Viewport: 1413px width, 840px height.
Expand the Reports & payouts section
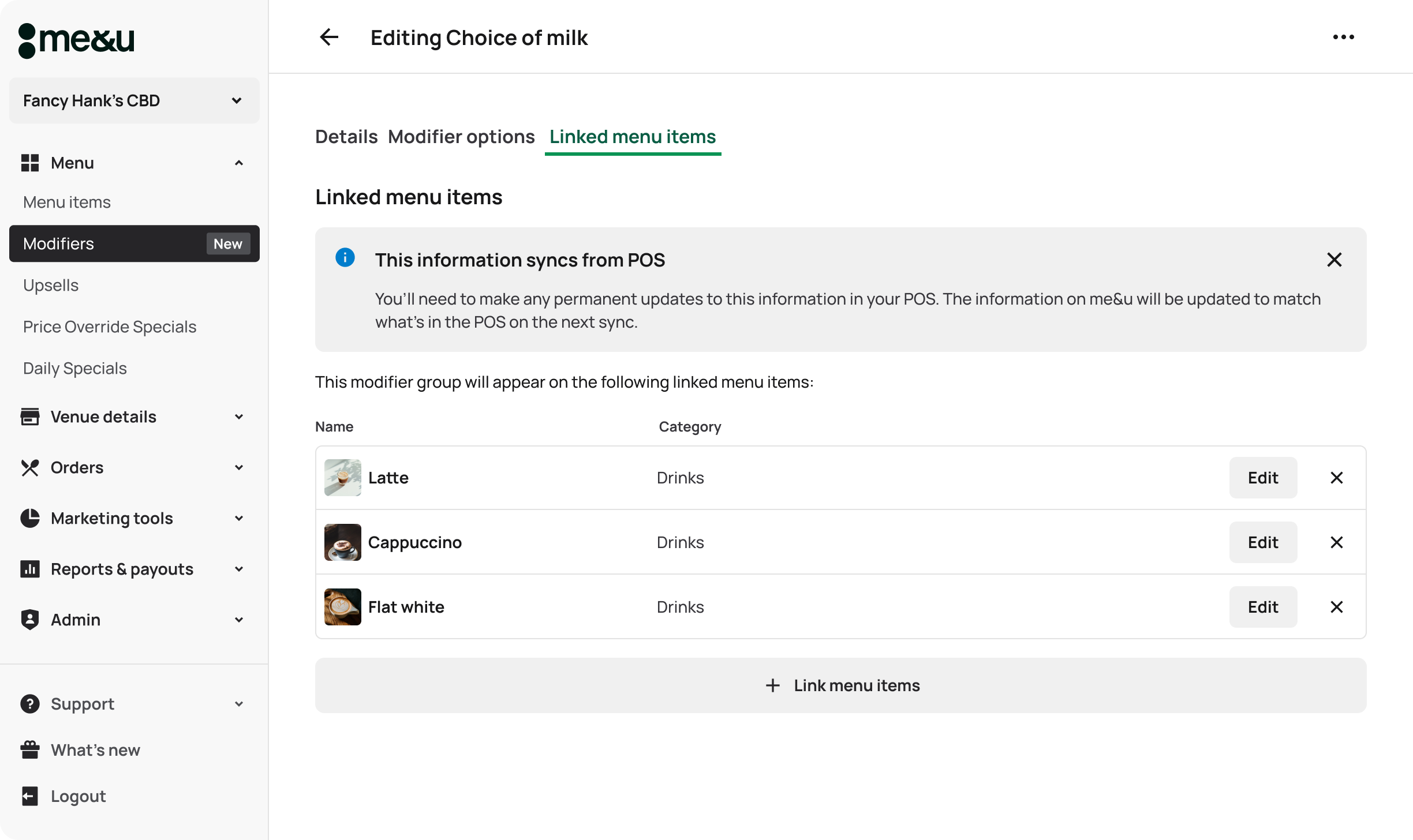click(x=238, y=569)
